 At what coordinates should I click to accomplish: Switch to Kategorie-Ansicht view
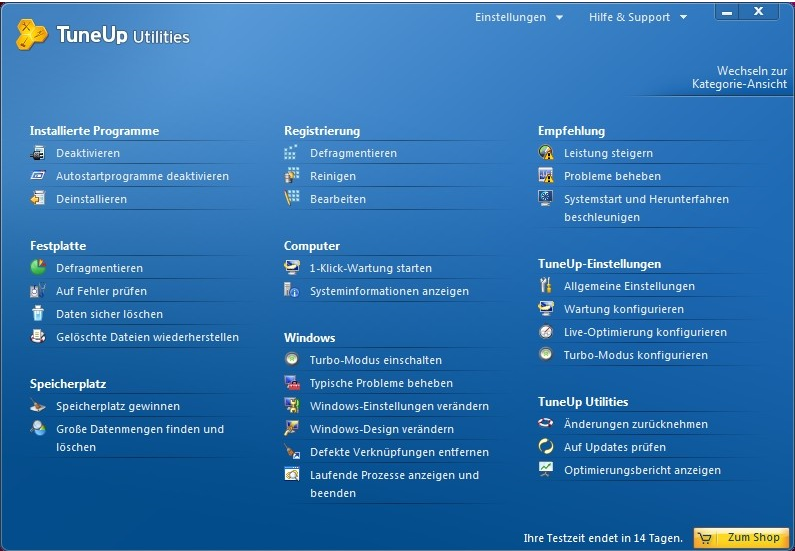pyautogui.click(x=739, y=78)
